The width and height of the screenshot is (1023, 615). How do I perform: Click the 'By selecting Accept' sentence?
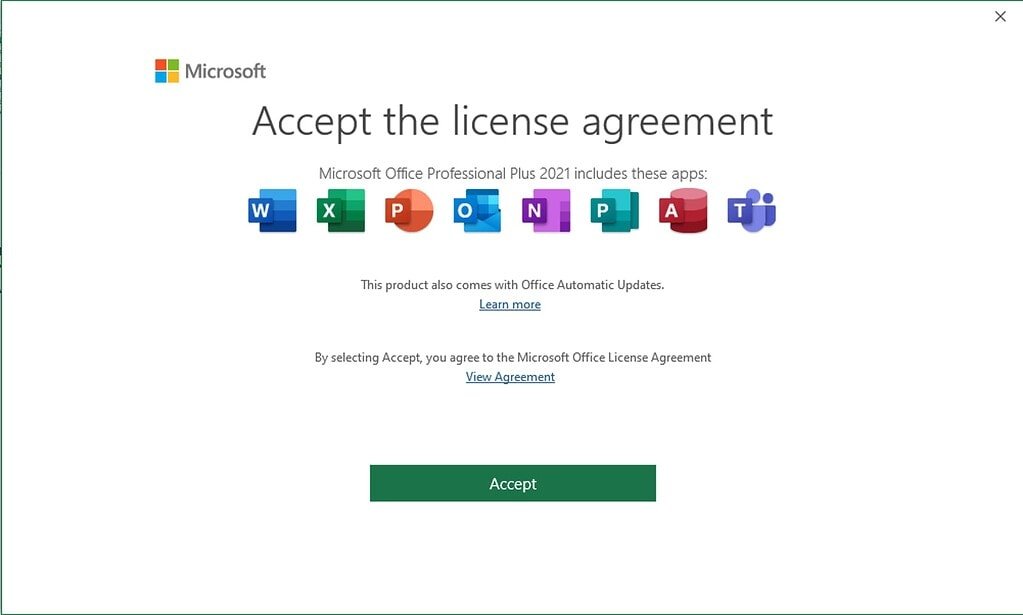pyautogui.click(x=513, y=357)
